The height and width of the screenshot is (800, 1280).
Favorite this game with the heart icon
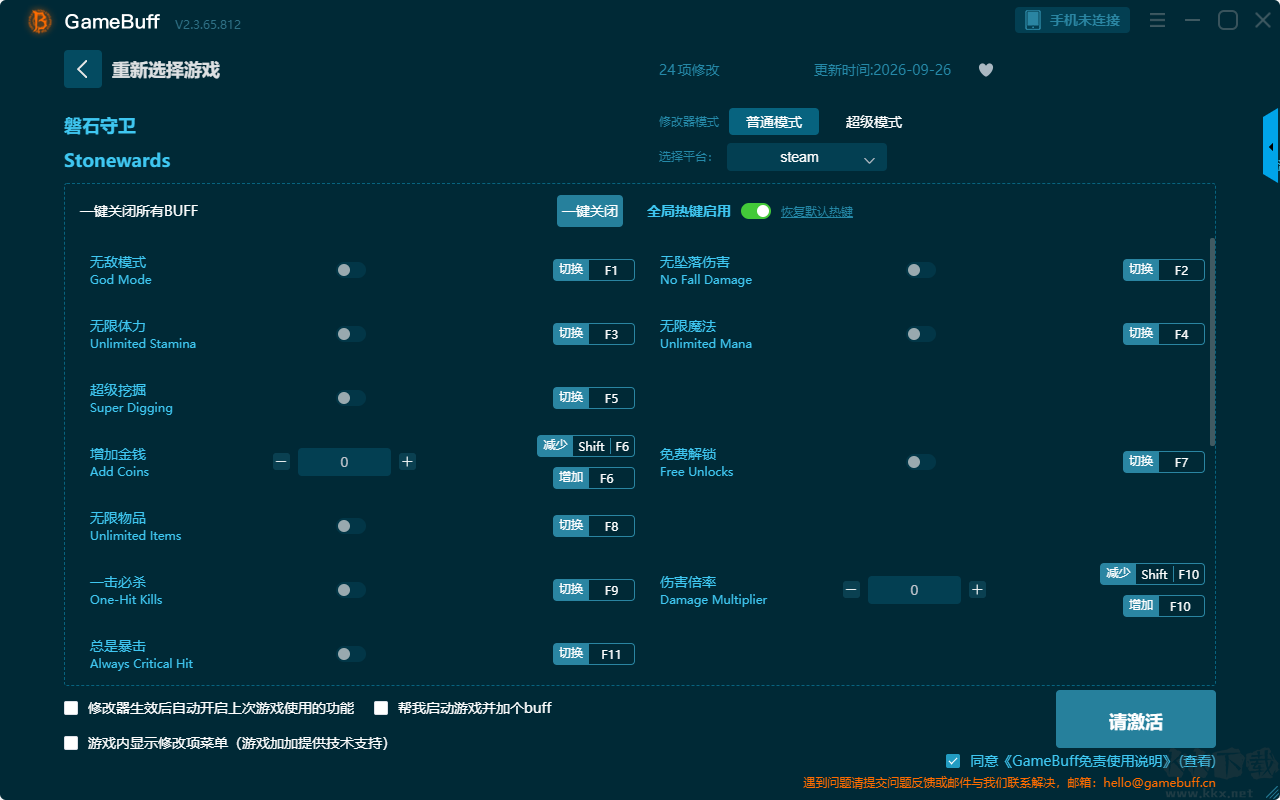pyautogui.click(x=986, y=70)
